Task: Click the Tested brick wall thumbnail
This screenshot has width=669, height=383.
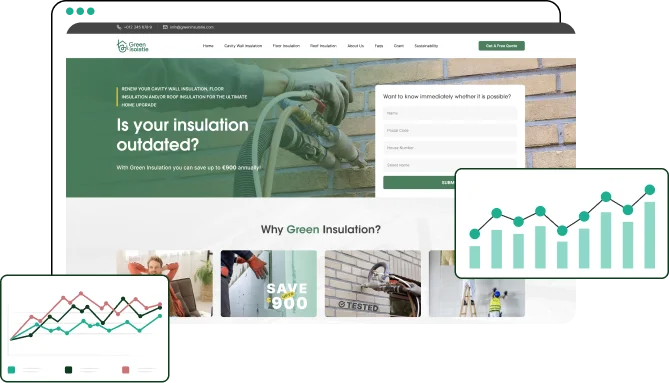Action: 373,284
